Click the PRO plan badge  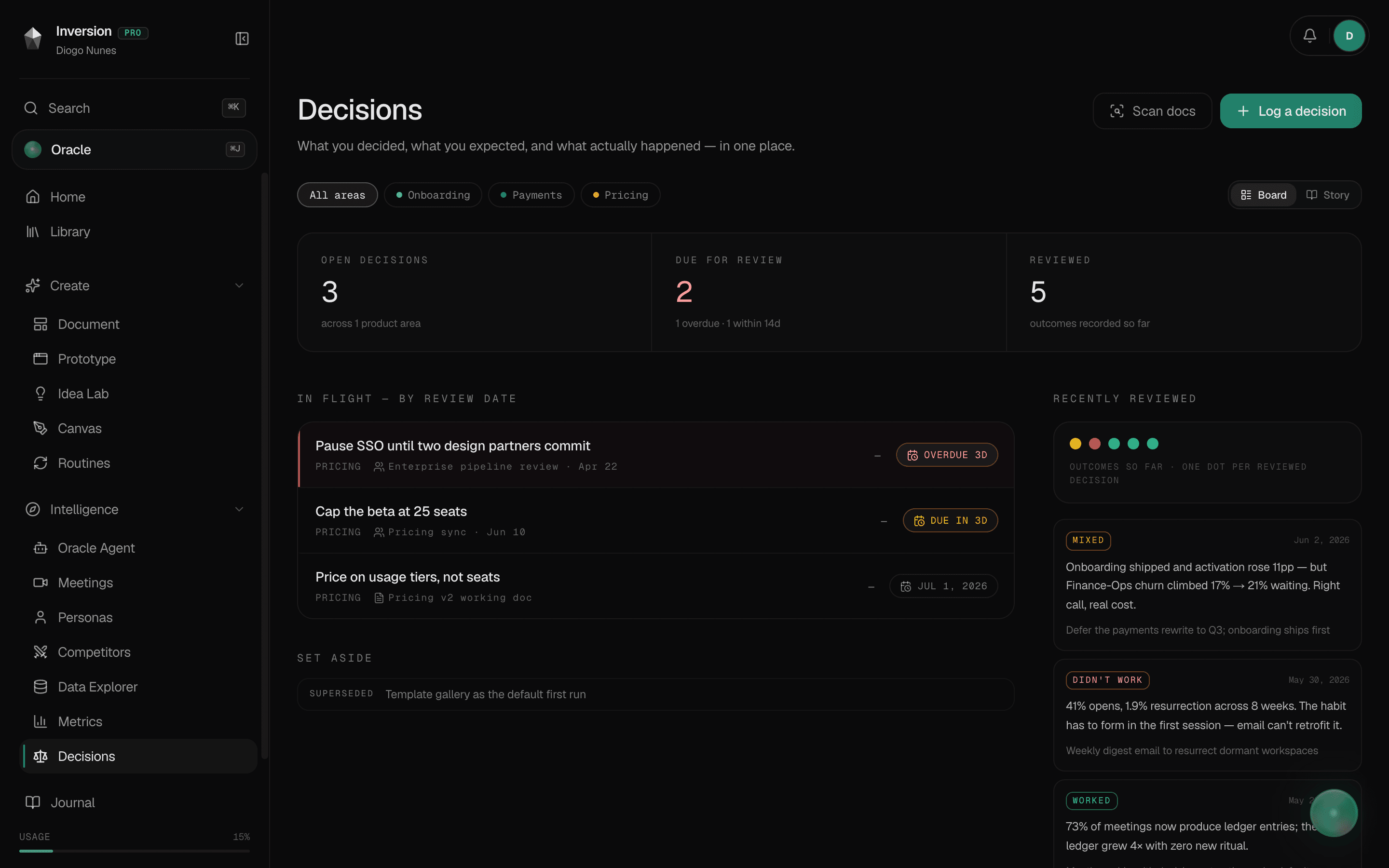coord(133,33)
